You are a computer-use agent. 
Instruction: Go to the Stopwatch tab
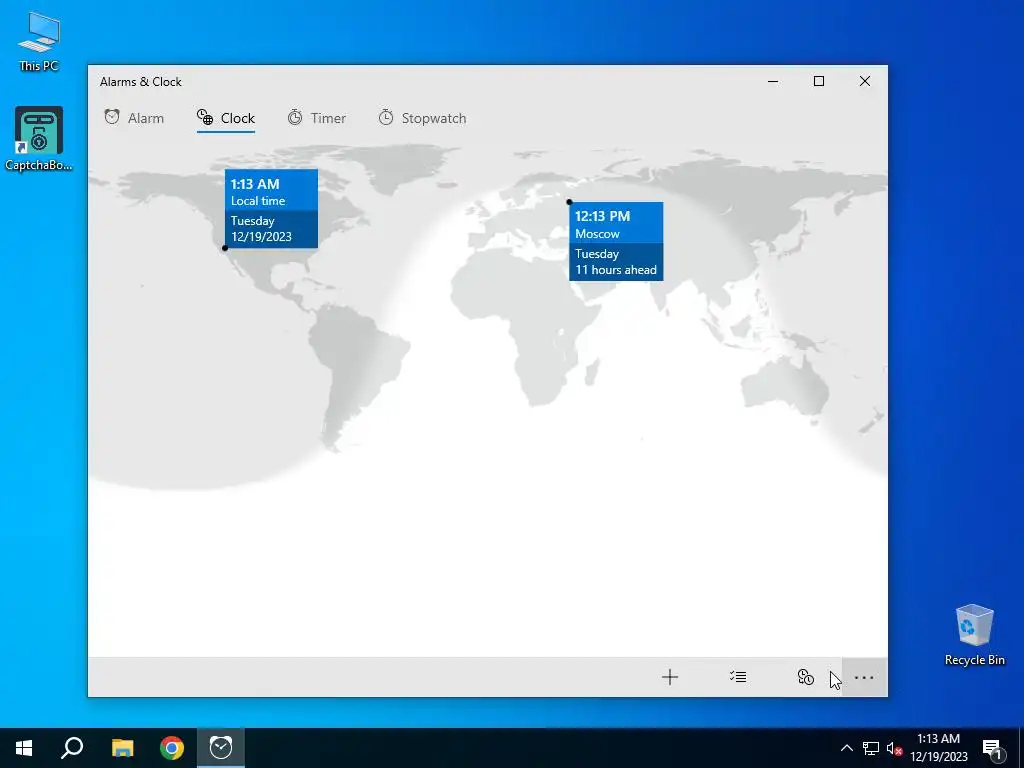422,118
